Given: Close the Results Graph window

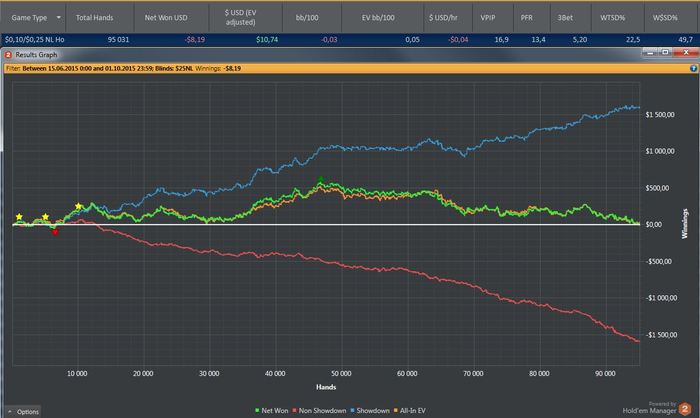Looking at the screenshot, I should point(686,53).
